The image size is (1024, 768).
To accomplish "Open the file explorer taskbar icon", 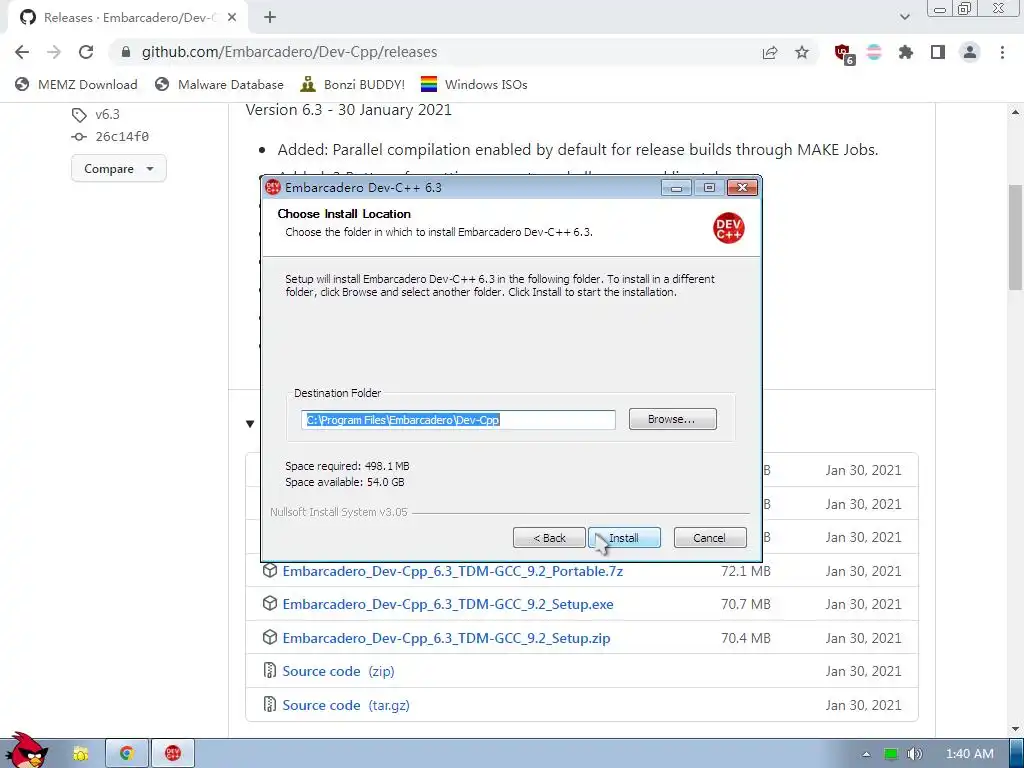I will click(80, 754).
